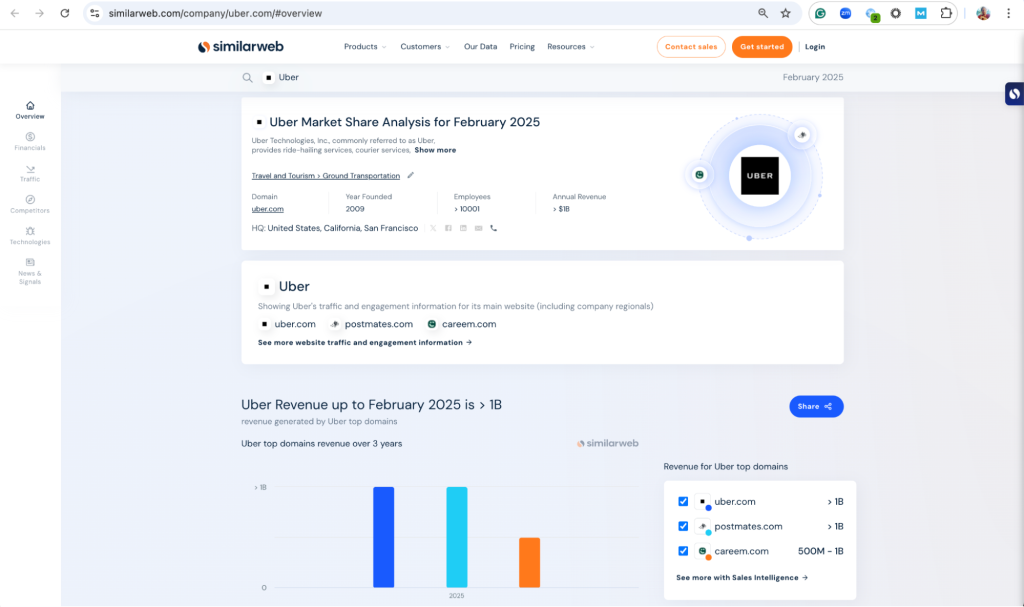This screenshot has width=1024, height=607.
Task: Open the uber.com domain link
Action: click(x=267, y=209)
